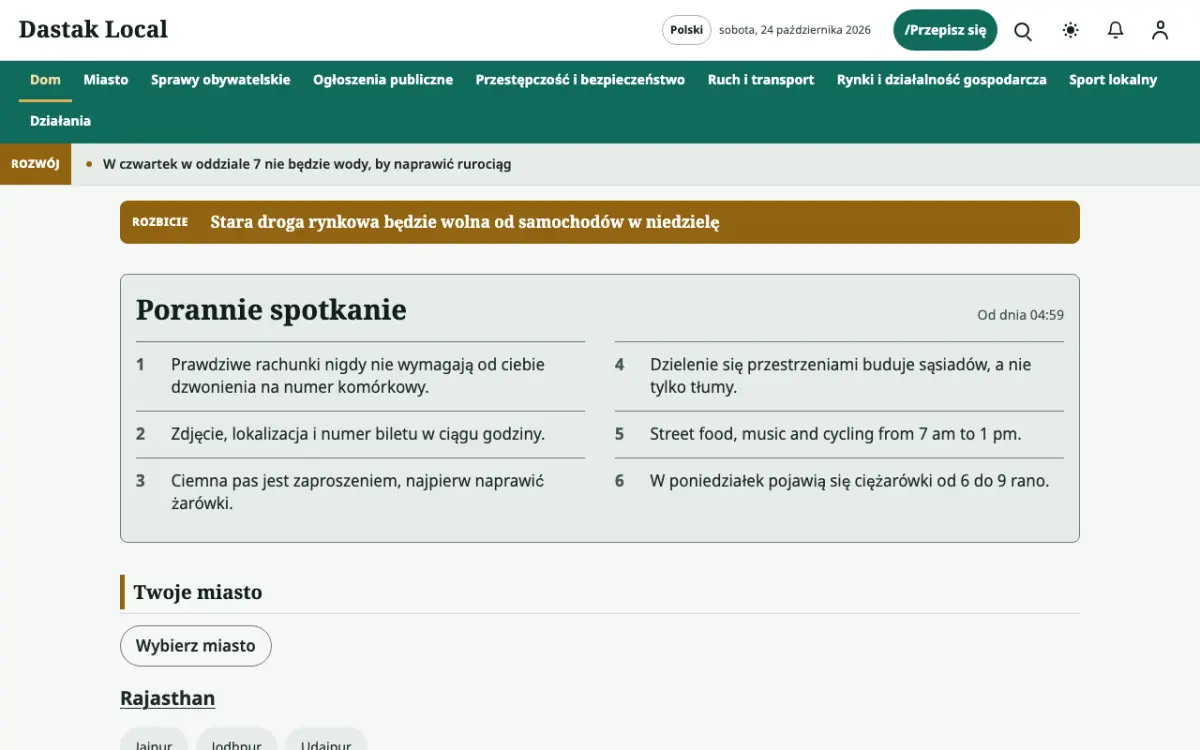Toggle the light/dark theme sun icon
1200x750 pixels.
point(1071,30)
